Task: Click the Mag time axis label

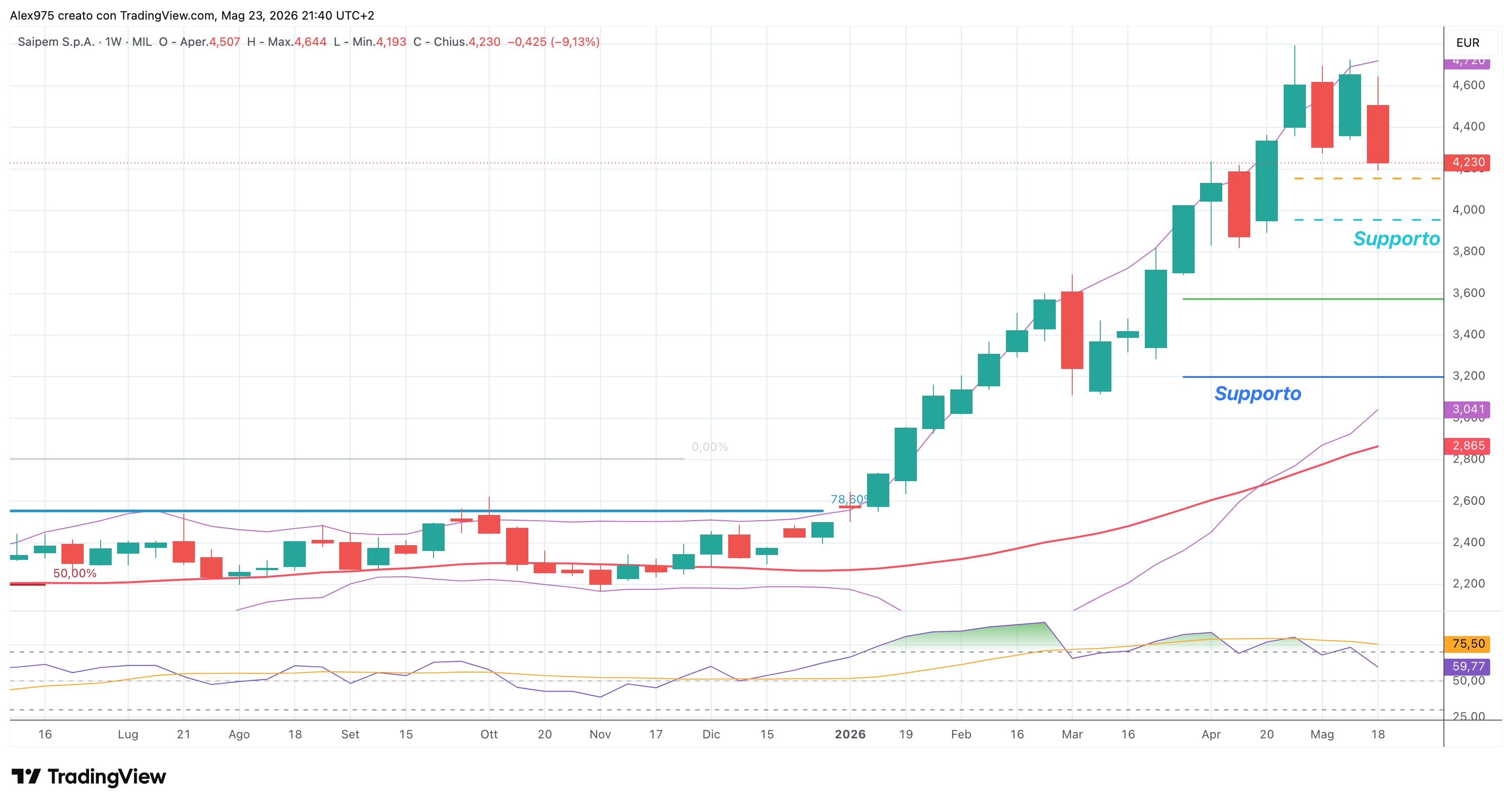Action: 1322,734
